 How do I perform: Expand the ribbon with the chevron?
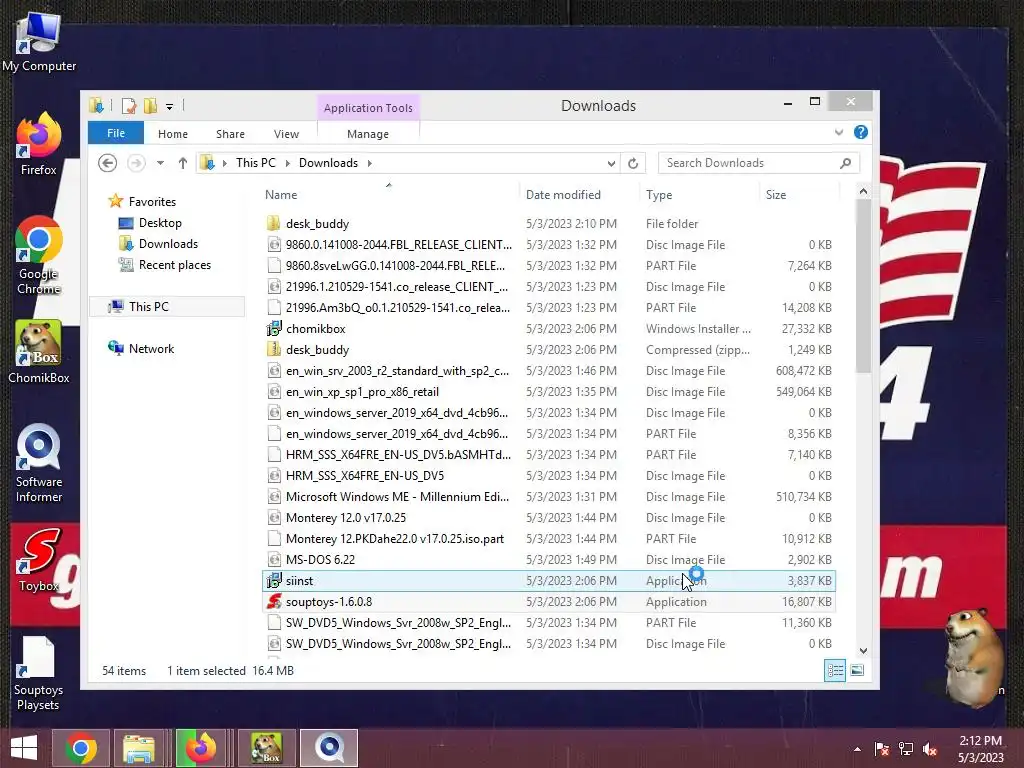coord(839,133)
